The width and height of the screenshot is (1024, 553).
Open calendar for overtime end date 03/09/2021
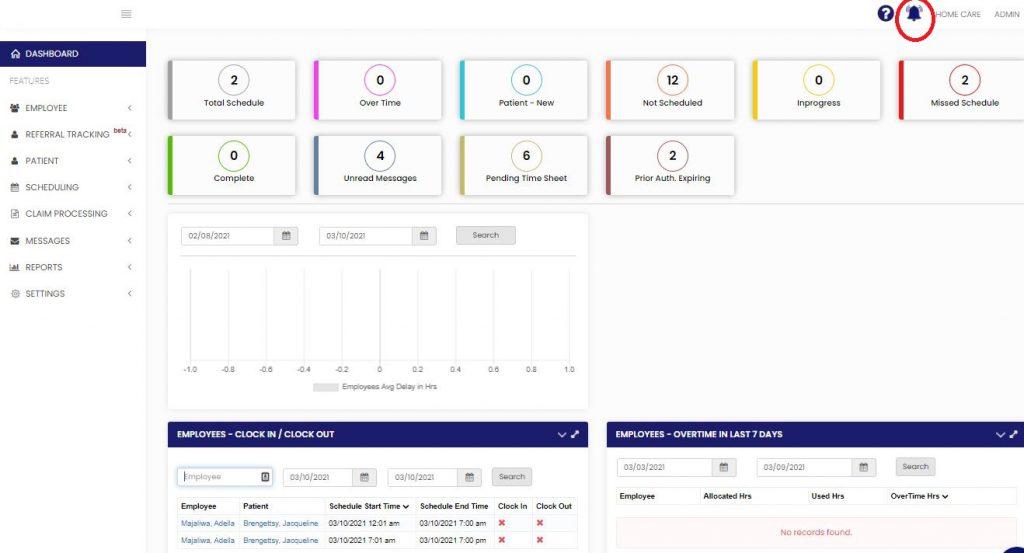click(x=864, y=467)
